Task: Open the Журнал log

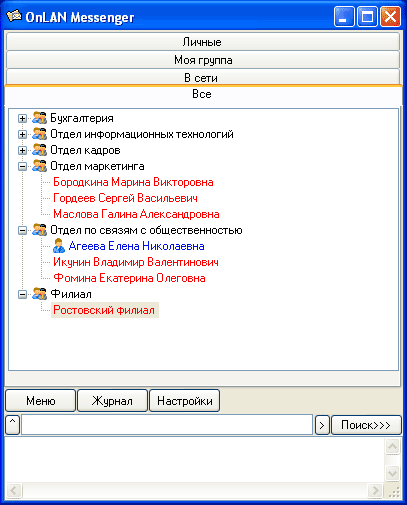Action: coord(112,401)
